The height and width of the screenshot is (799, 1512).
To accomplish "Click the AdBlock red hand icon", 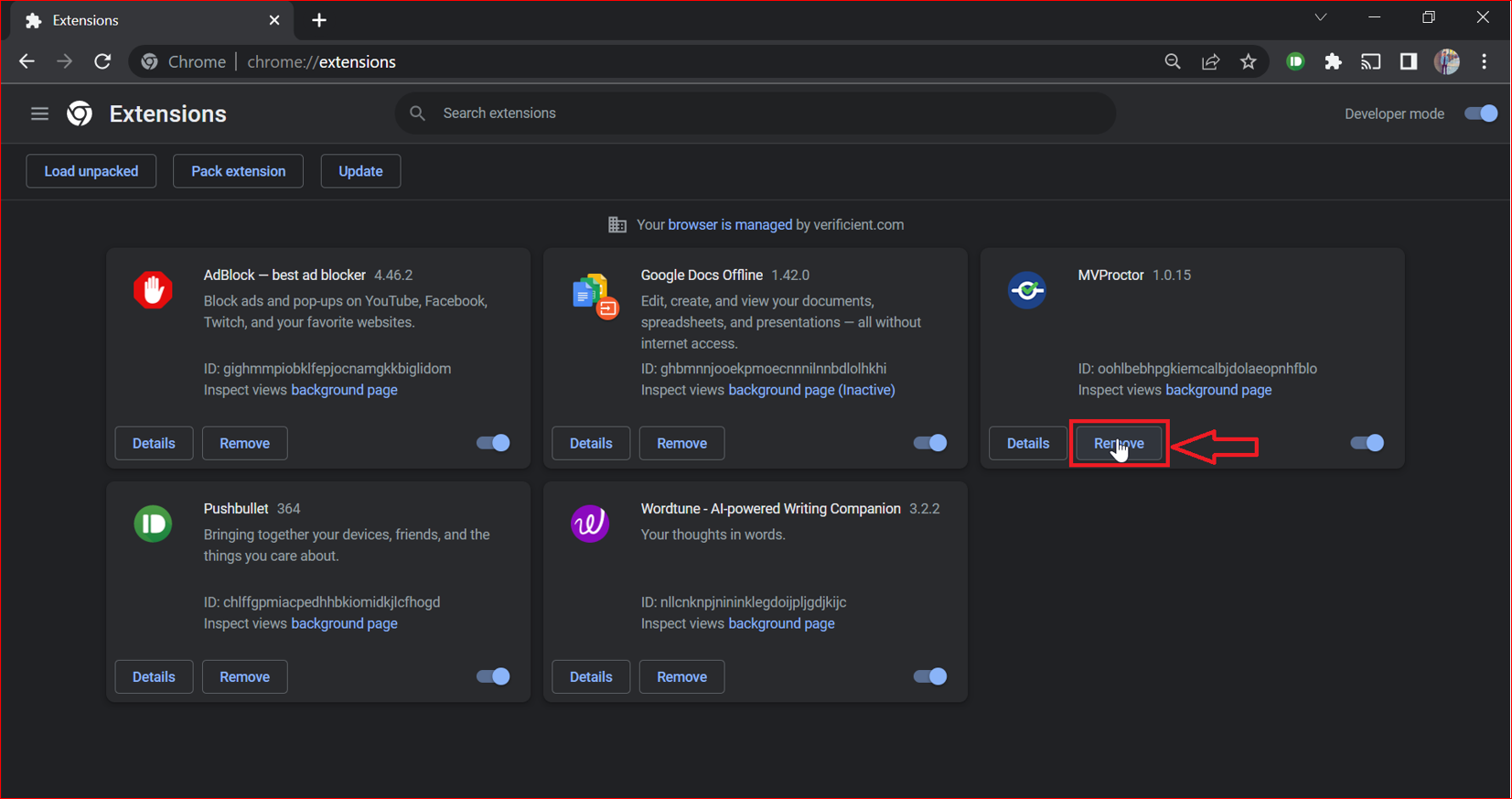I will pos(153,290).
